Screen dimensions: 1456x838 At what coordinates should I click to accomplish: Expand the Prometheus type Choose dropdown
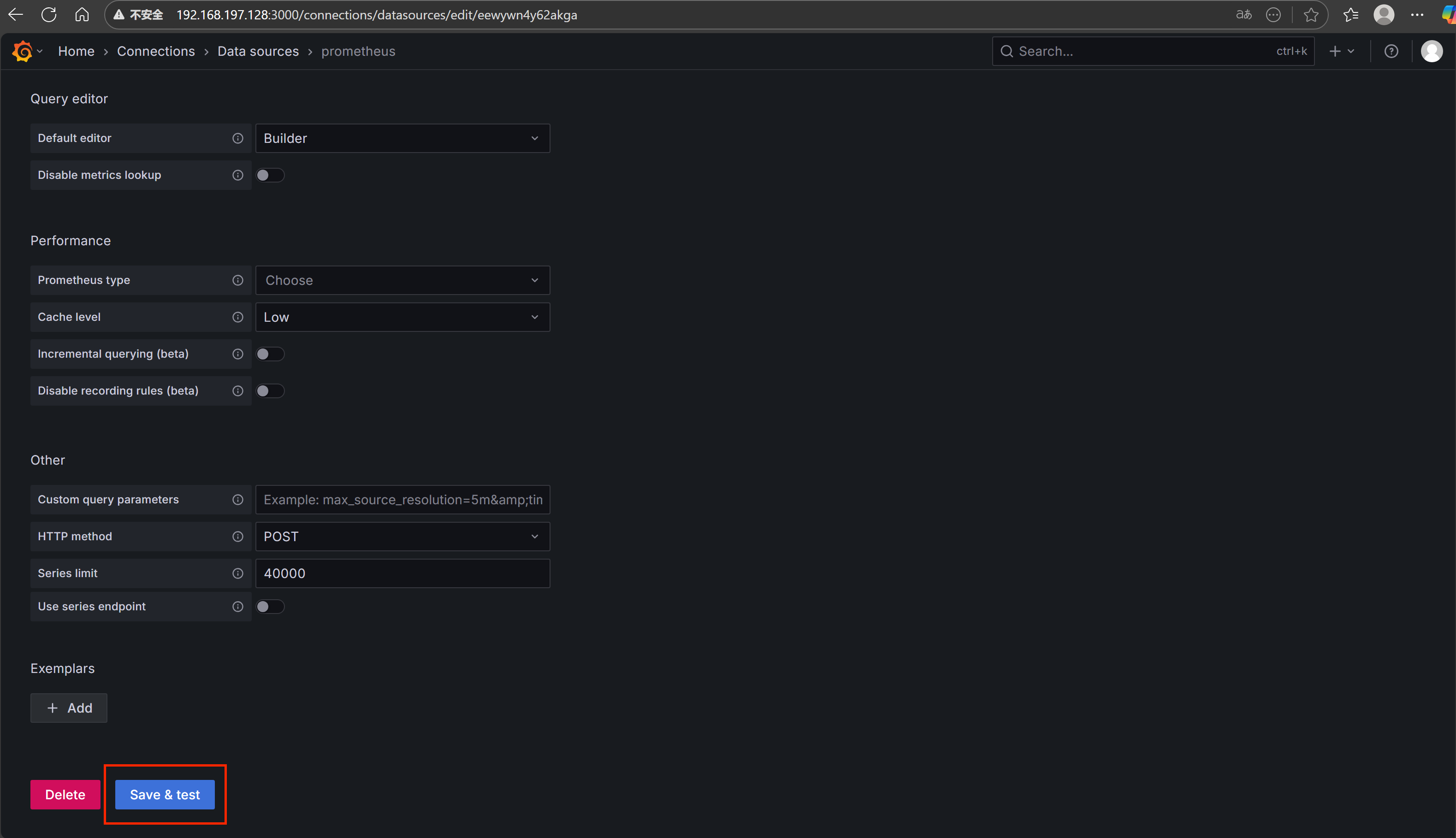point(402,280)
